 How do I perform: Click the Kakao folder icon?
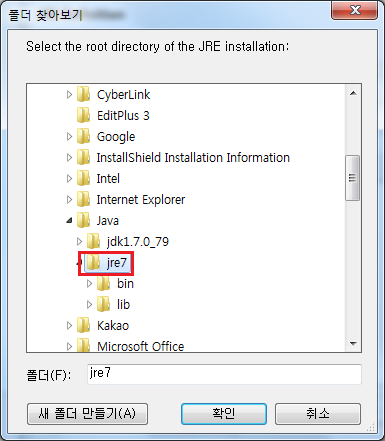pyautogui.click(x=83, y=325)
